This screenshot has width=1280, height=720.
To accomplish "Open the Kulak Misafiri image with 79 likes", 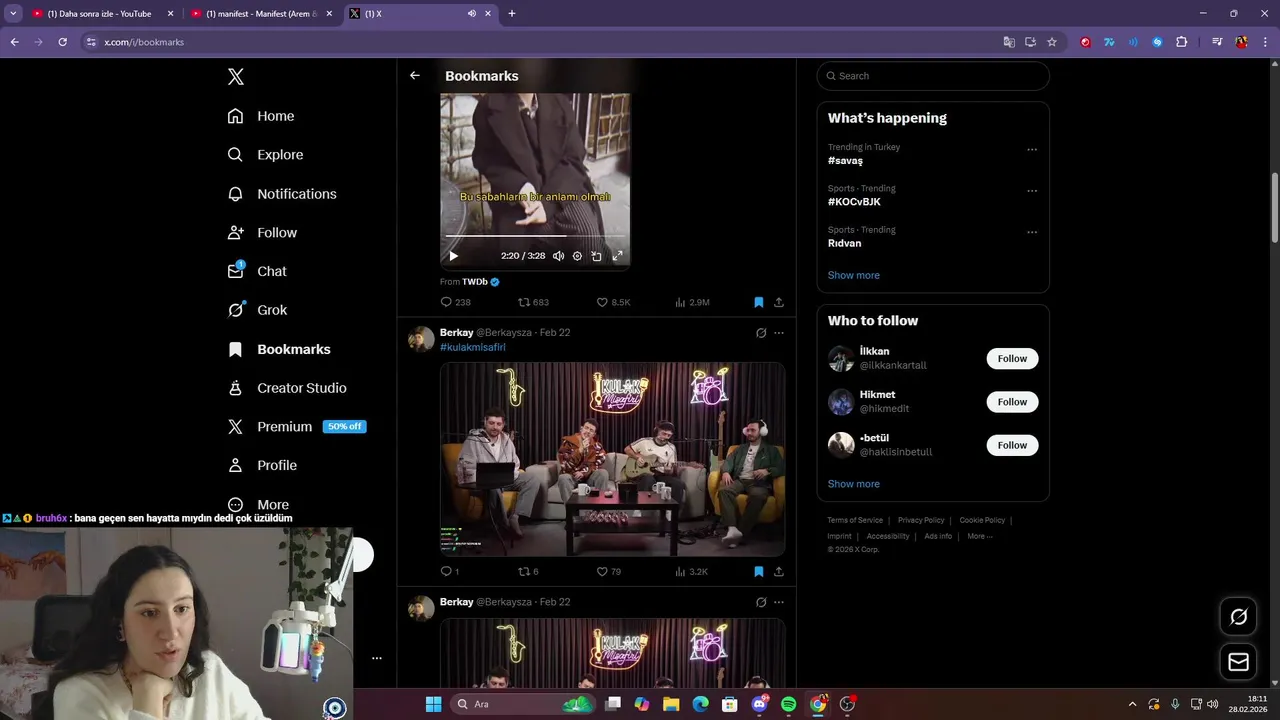I will [612, 459].
